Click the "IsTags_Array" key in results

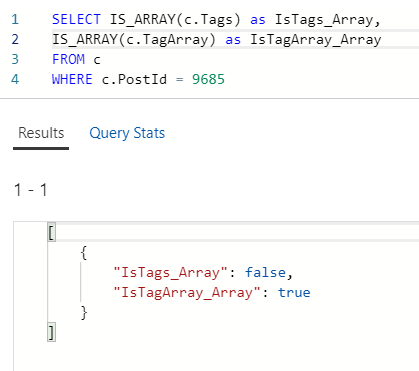point(171,273)
